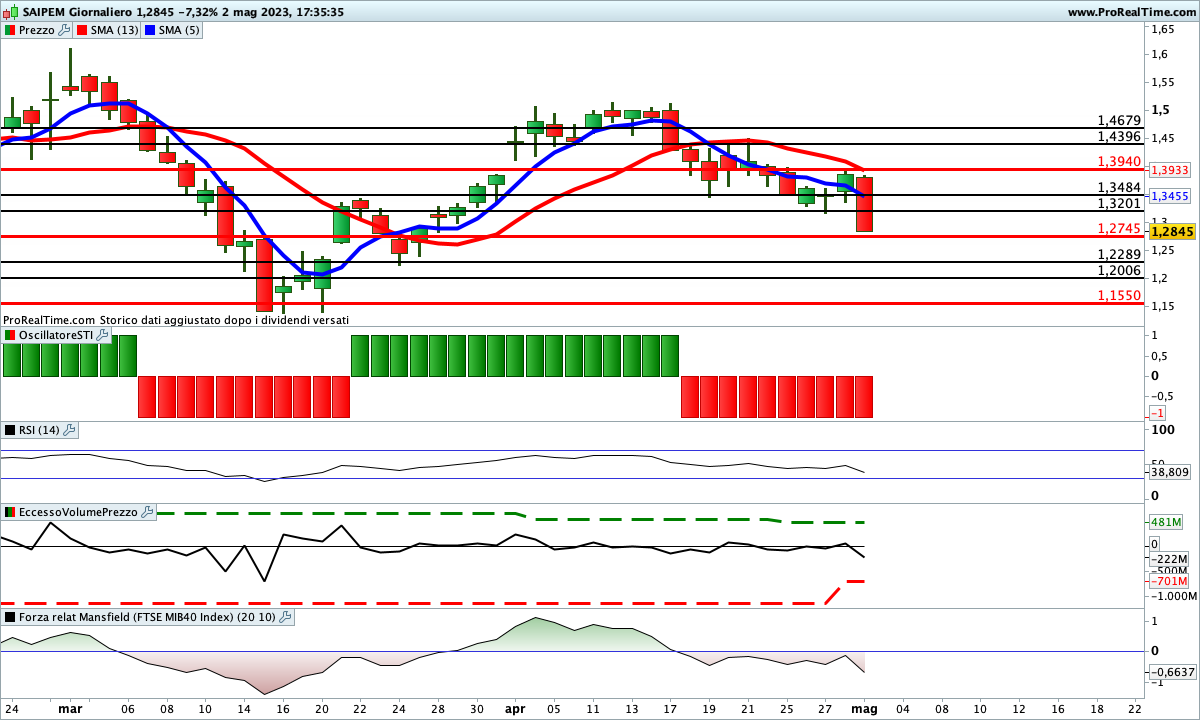Click the 1,3201 level label
This screenshot has height=720, width=1200.
pos(1119,203)
